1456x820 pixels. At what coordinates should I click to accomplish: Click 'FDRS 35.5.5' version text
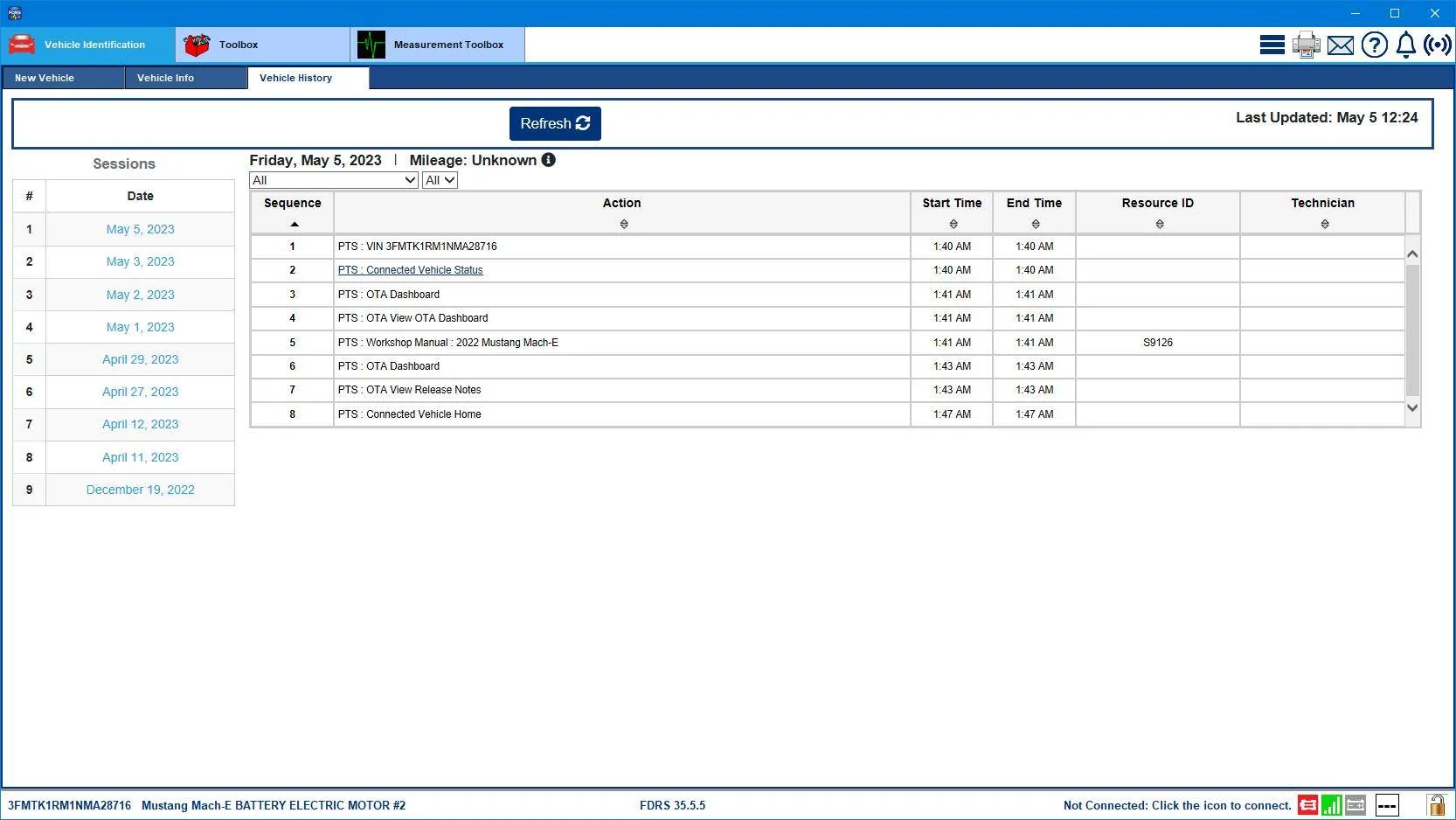672,806
